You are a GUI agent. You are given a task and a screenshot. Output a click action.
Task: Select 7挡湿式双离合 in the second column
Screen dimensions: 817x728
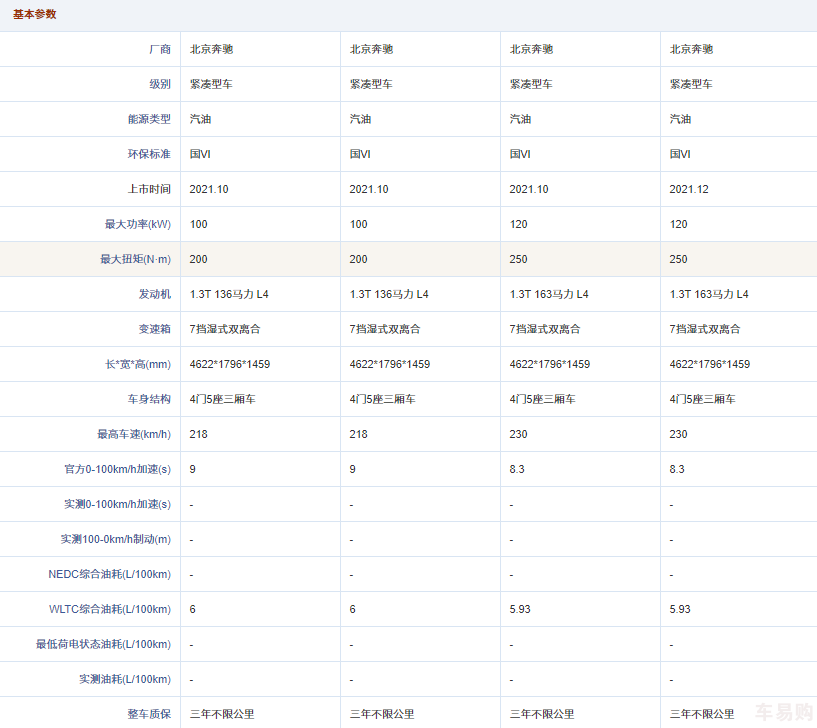385,329
